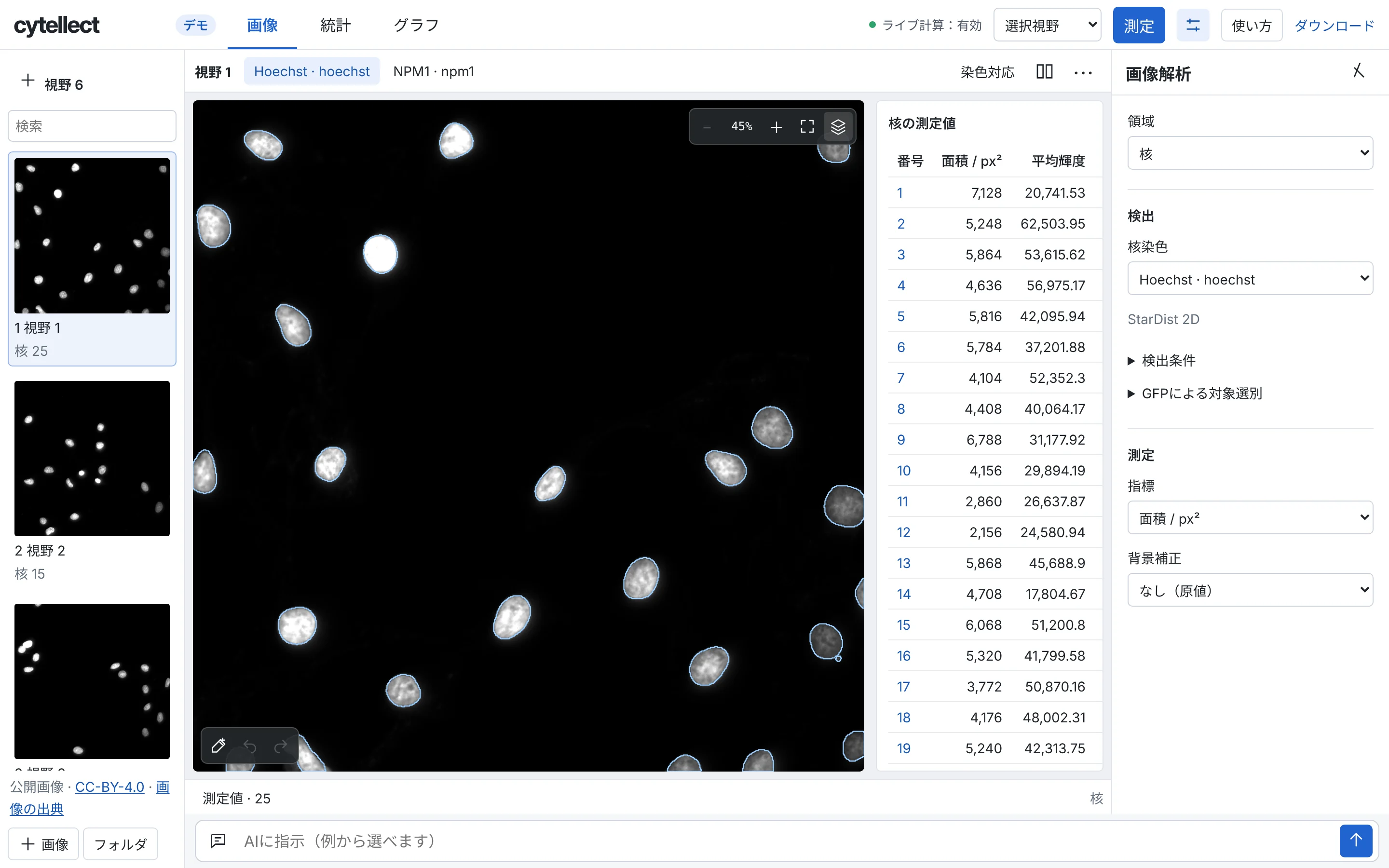Select the NPM1 · npm1 channel tab
This screenshot has height=868, width=1389.
tap(434, 71)
